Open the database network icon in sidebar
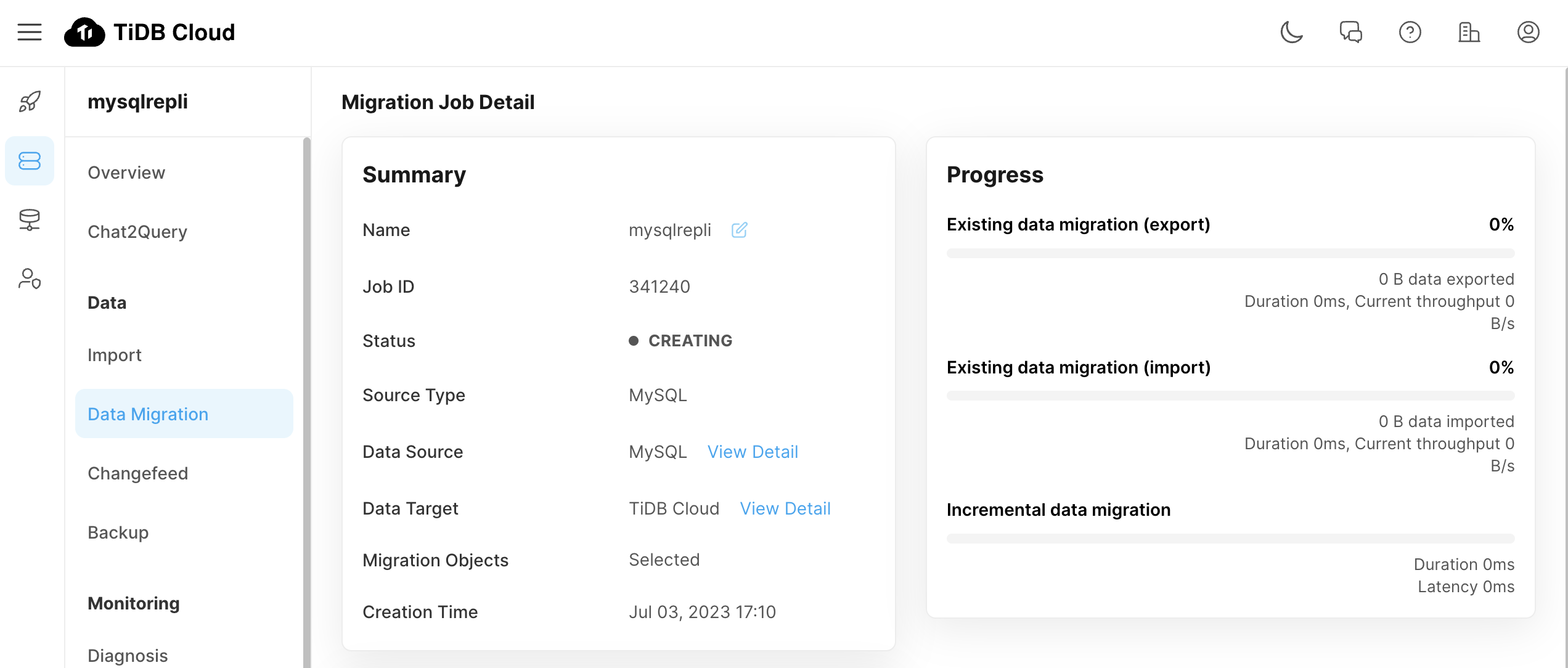The height and width of the screenshot is (668, 1568). pos(30,220)
